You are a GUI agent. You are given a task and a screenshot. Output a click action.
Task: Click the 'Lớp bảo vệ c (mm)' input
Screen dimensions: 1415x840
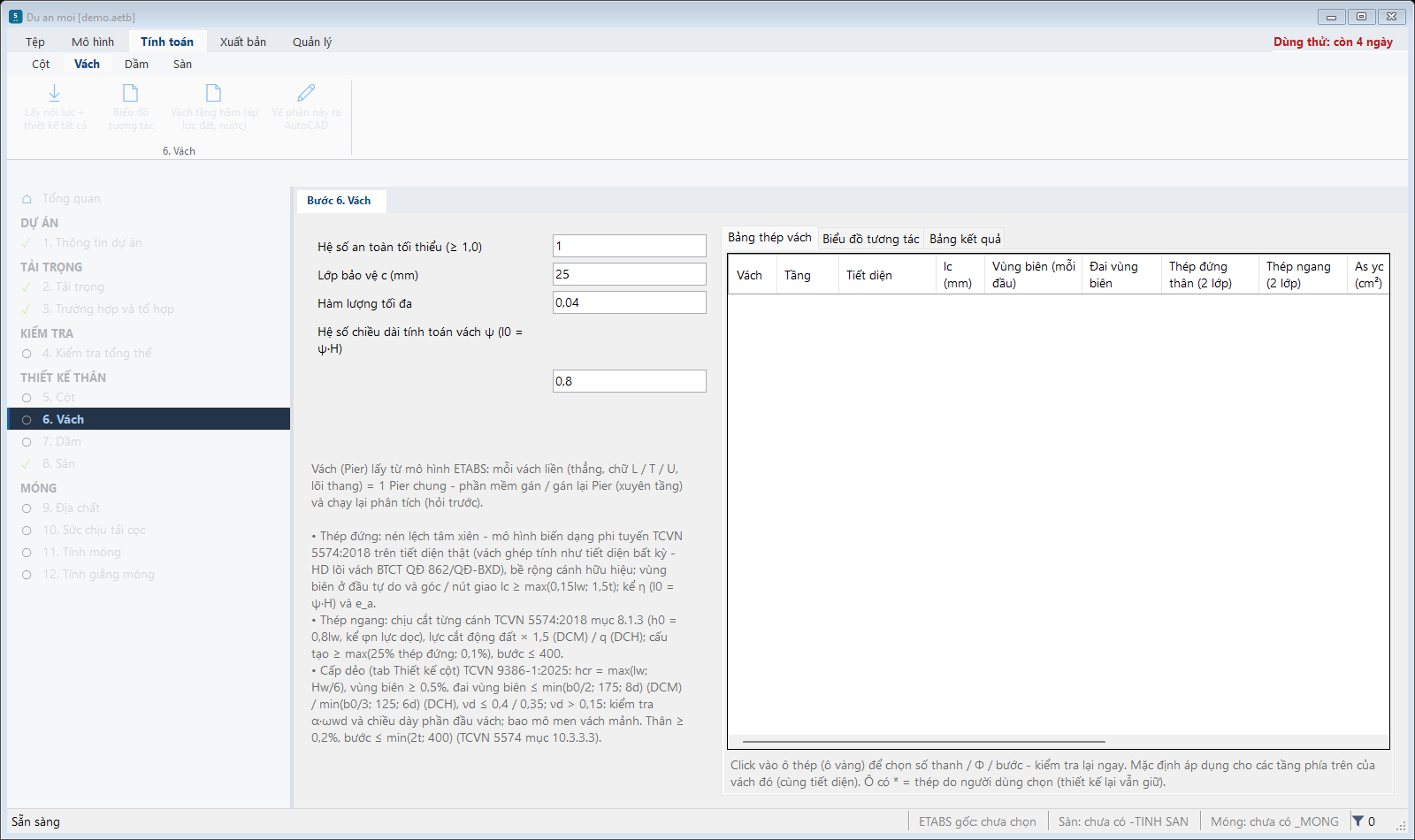click(630, 274)
